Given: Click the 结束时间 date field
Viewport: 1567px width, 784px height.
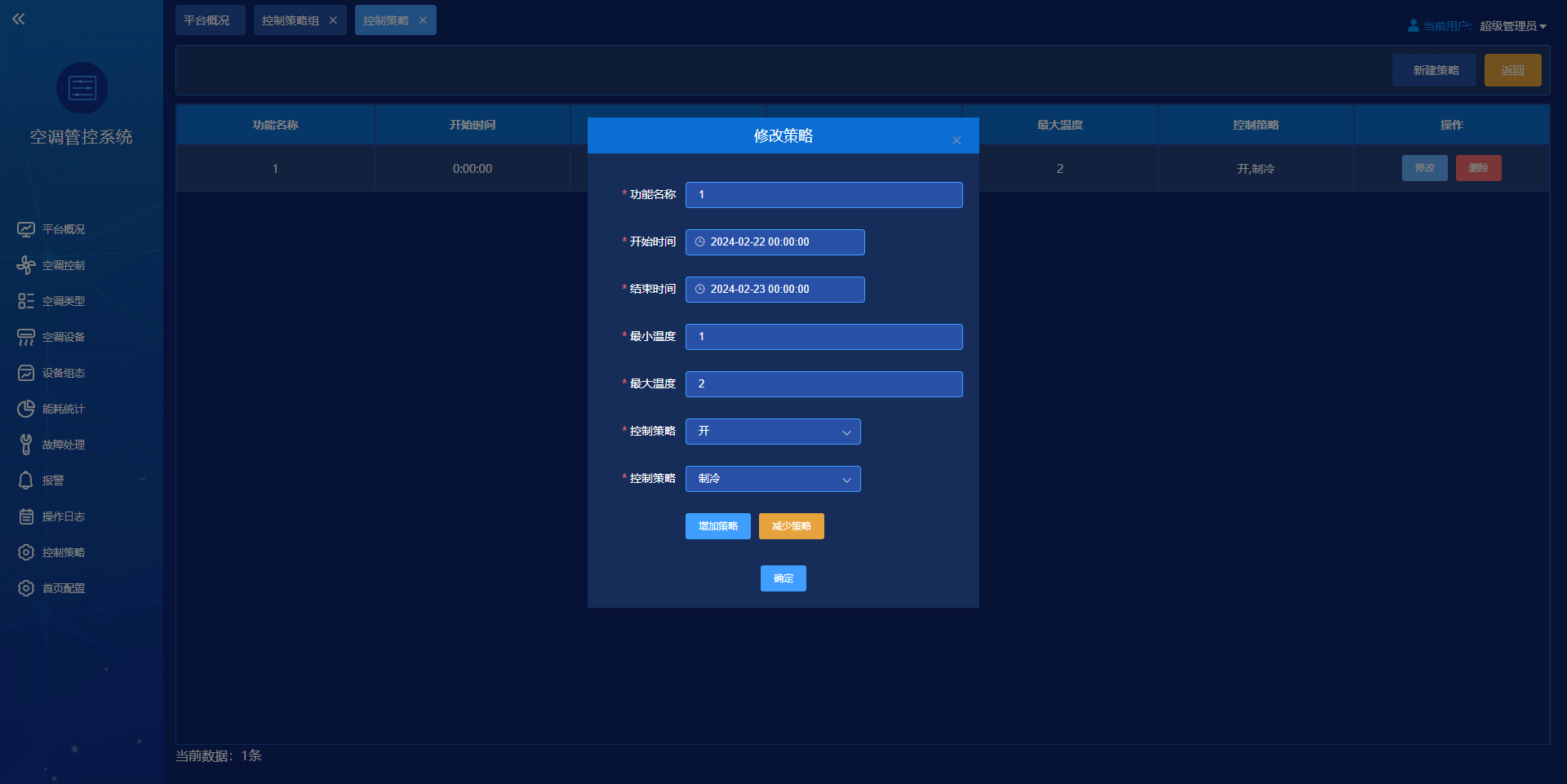Looking at the screenshot, I should 775,290.
